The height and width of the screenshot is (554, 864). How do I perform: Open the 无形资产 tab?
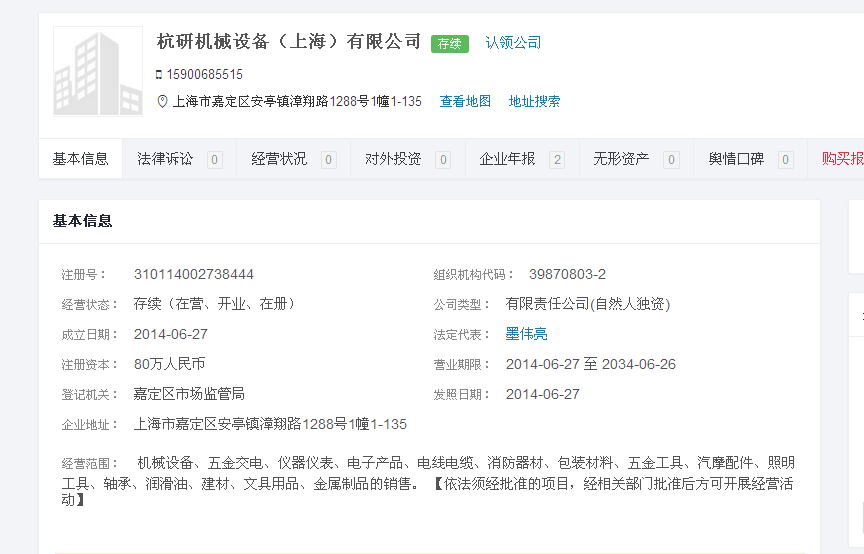coord(621,159)
